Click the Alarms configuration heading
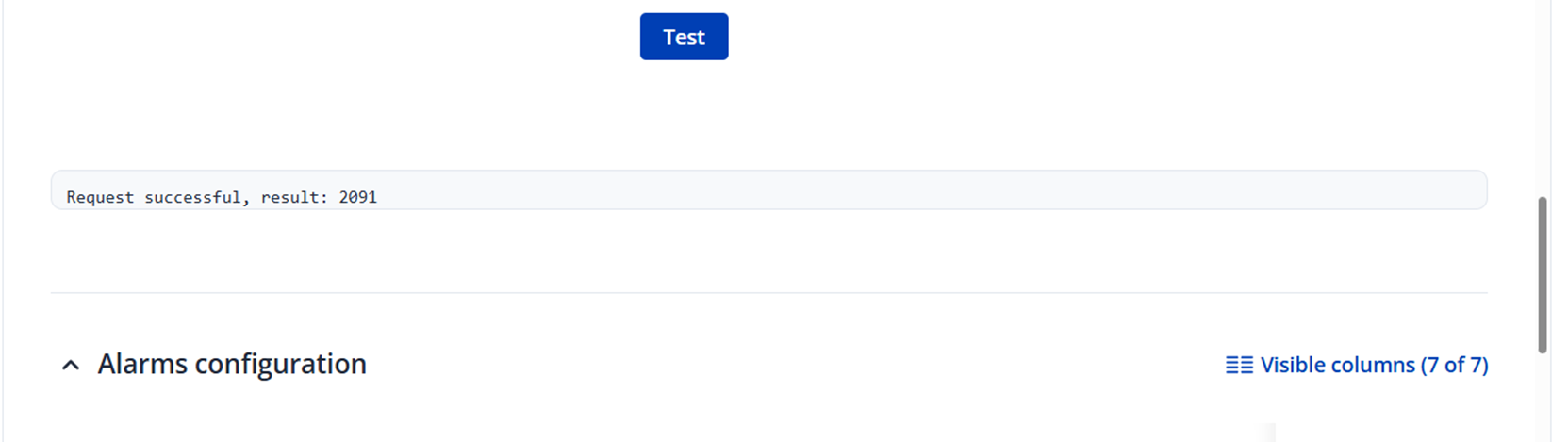Screen dimensions: 1568x442 [x=232, y=364]
